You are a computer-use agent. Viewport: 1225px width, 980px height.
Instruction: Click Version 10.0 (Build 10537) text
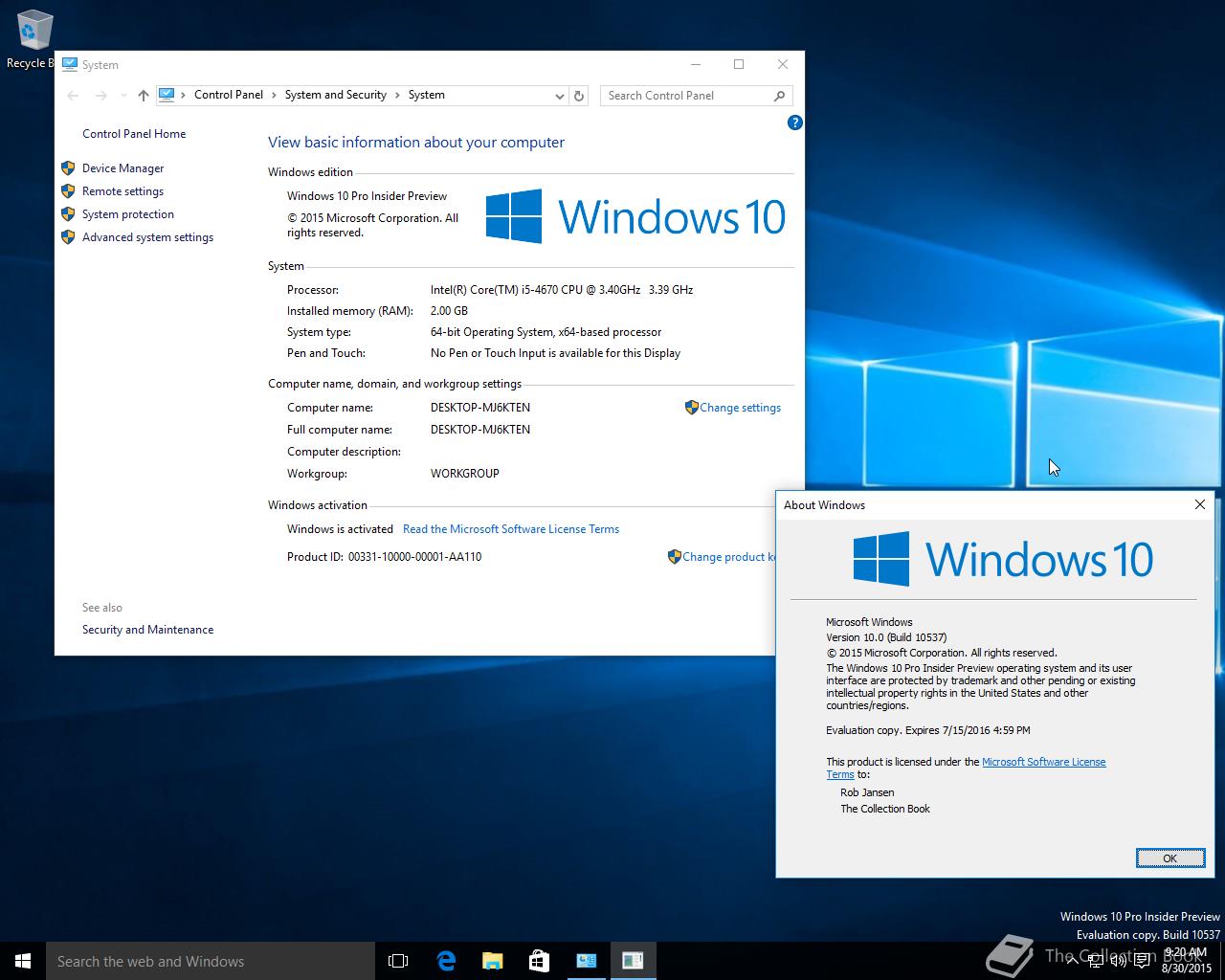[886, 637]
